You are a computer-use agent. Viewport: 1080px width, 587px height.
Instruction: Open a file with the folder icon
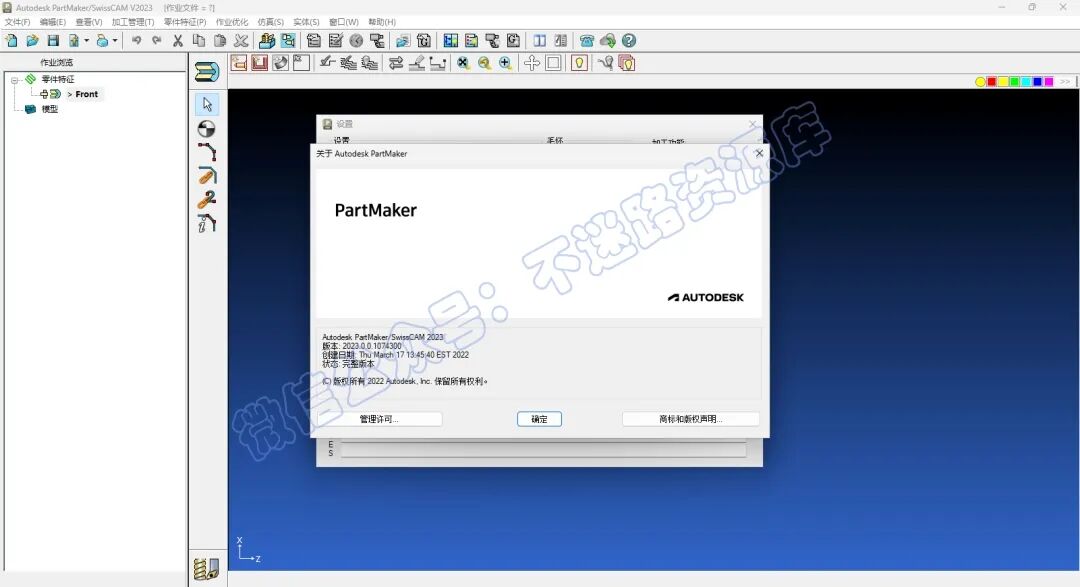32,41
